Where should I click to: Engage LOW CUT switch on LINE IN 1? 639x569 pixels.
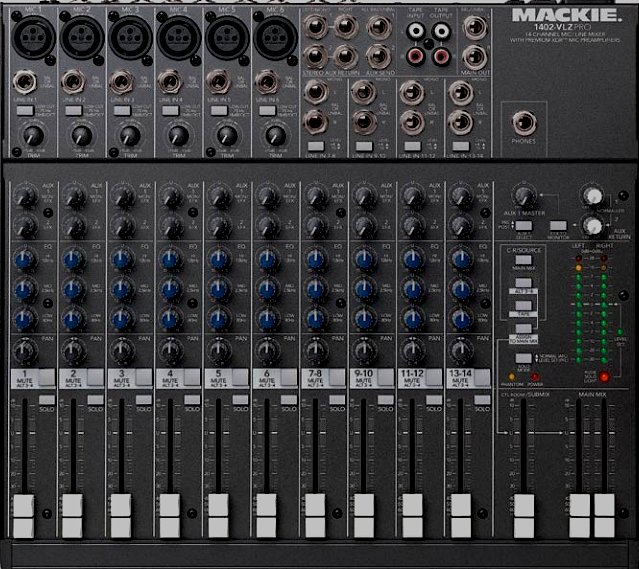pos(25,110)
